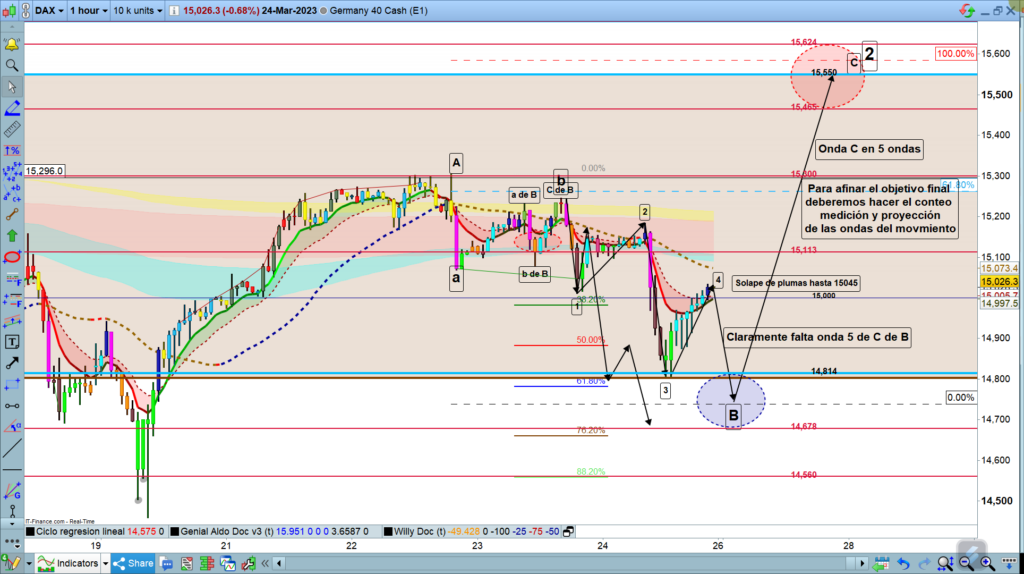Screen dimensions: 1024x574
Task: Select the ruler measurement tool
Action: [12, 129]
